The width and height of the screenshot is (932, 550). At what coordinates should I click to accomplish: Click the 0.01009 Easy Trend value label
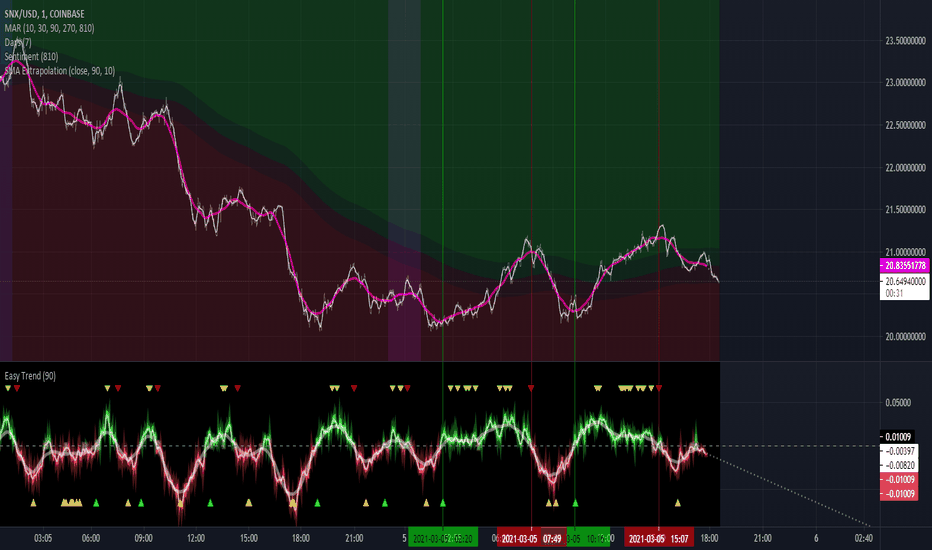(898, 437)
